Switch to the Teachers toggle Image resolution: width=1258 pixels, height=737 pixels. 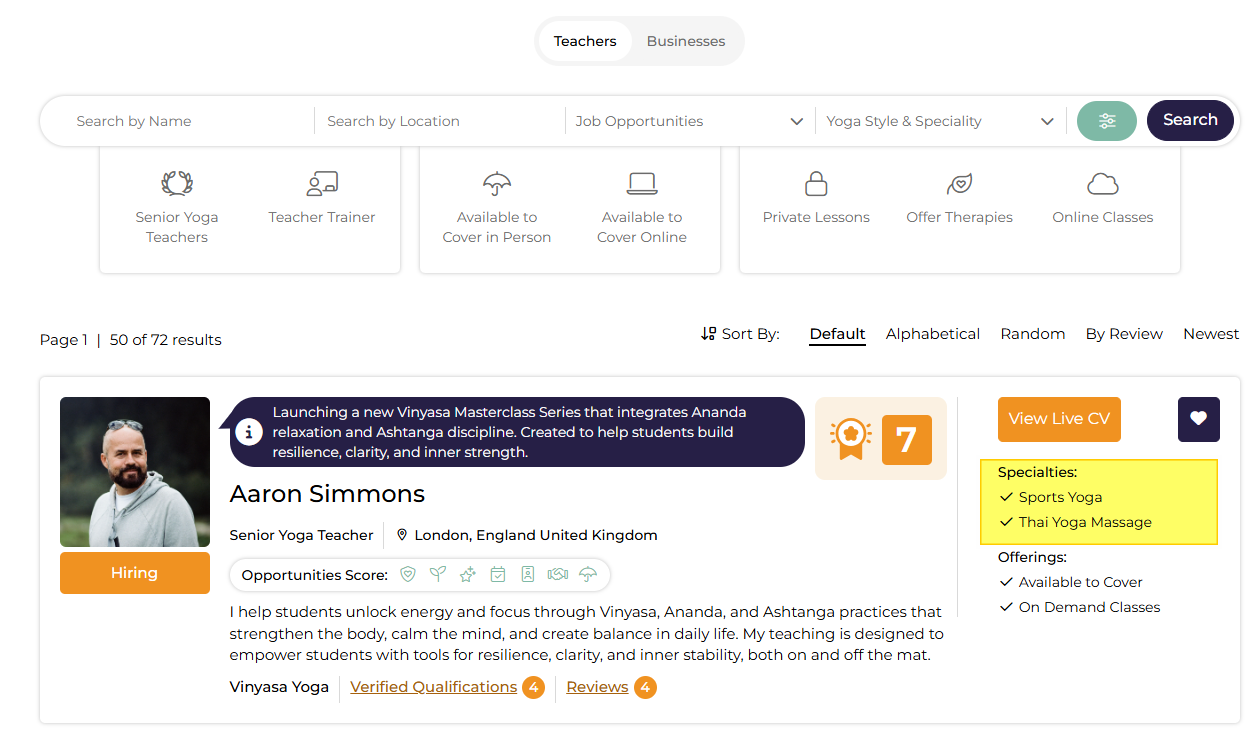585,41
